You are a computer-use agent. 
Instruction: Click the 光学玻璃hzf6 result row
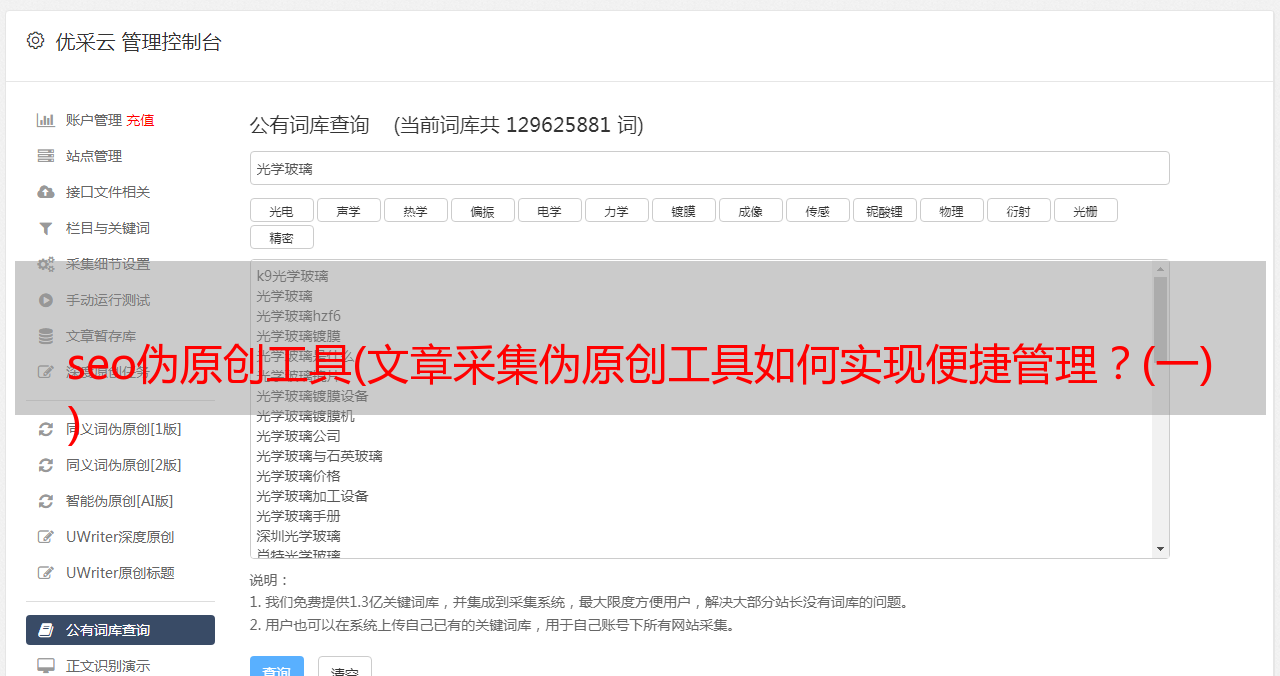pyautogui.click(x=702, y=316)
